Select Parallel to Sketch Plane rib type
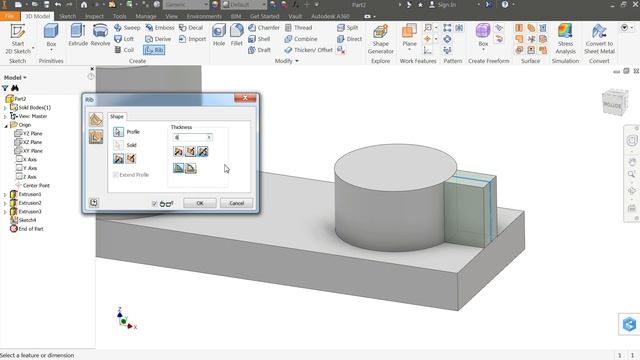 (x=96, y=137)
